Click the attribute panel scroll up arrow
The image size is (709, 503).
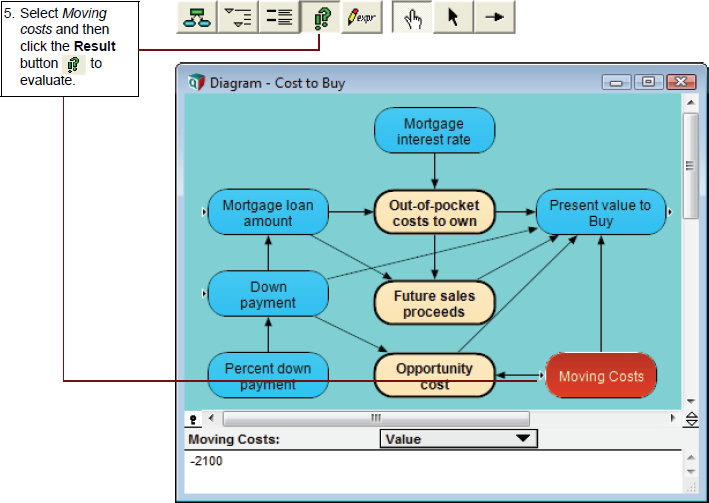[691, 457]
